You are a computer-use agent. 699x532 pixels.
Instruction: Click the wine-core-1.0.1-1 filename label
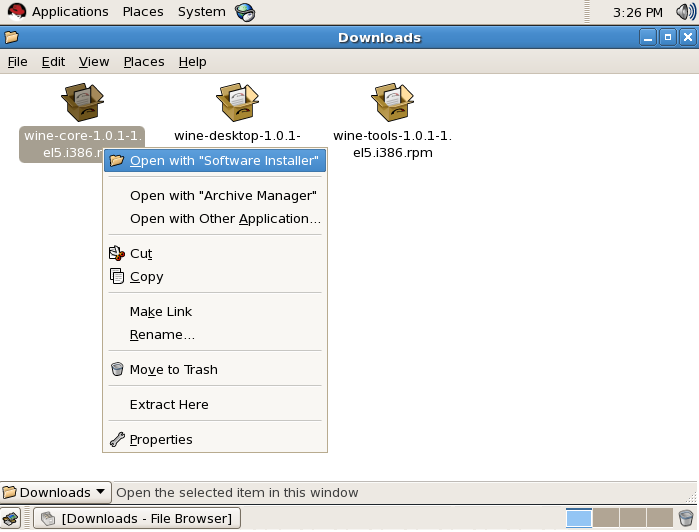pos(82,136)
